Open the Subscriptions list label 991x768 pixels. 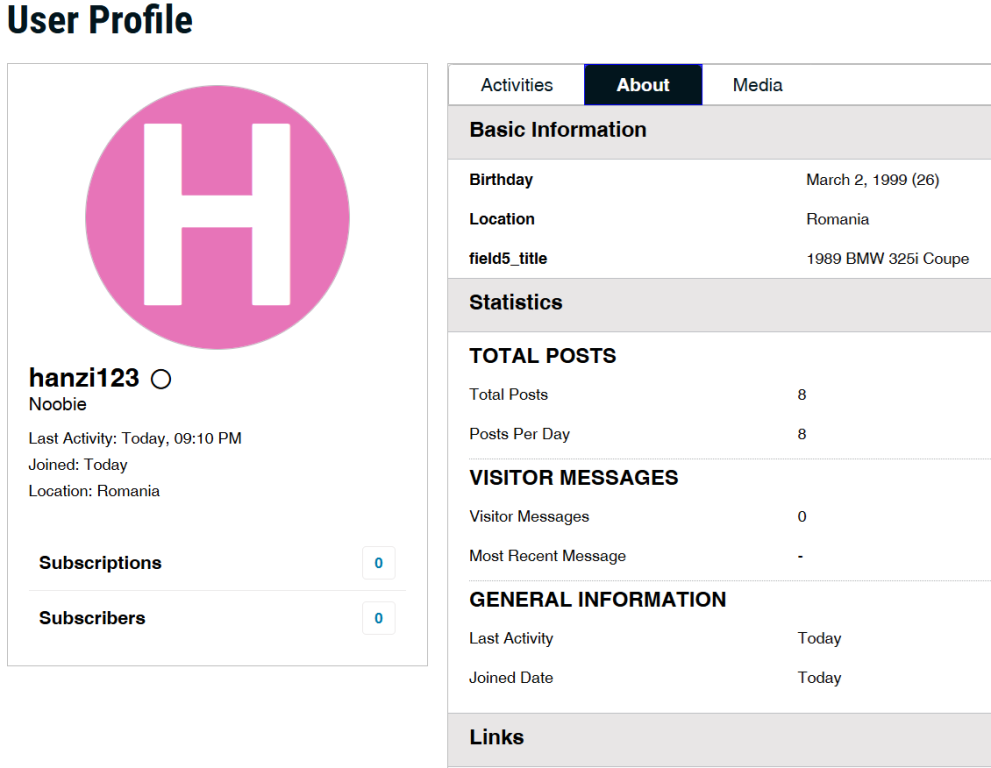(x=100, y=563)
